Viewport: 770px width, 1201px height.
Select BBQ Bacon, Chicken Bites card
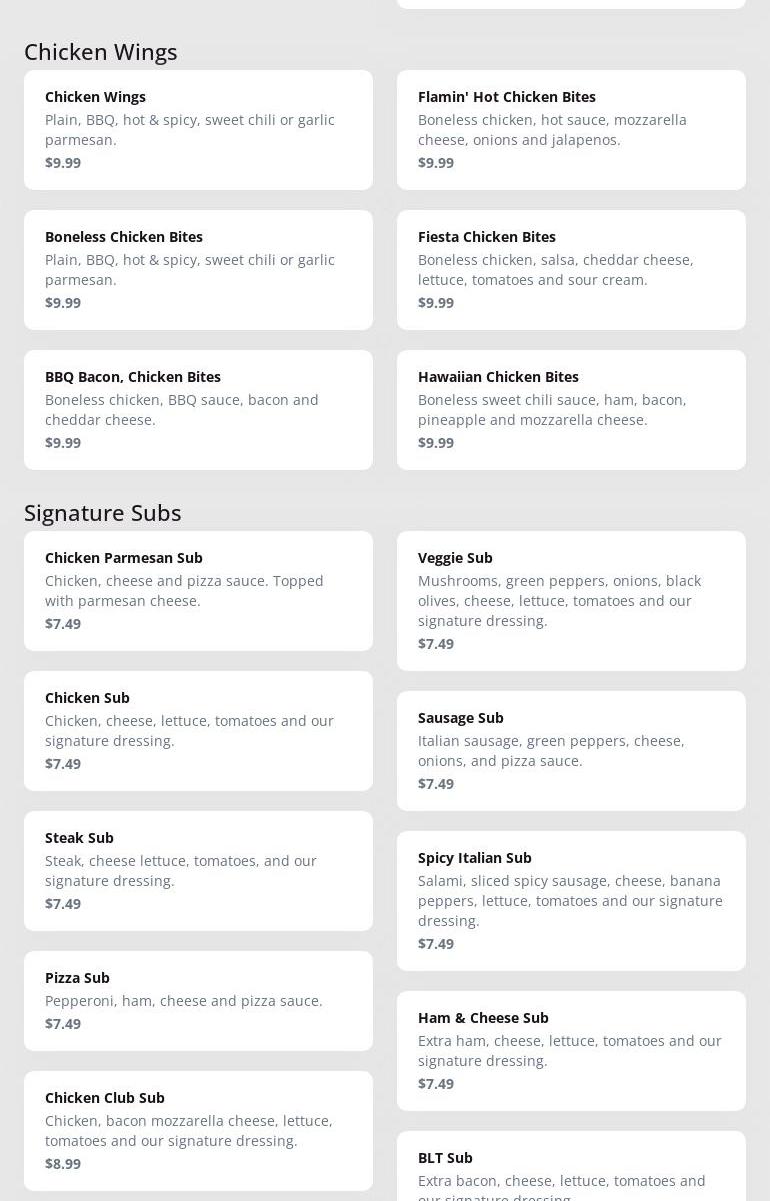click(198, 410)
